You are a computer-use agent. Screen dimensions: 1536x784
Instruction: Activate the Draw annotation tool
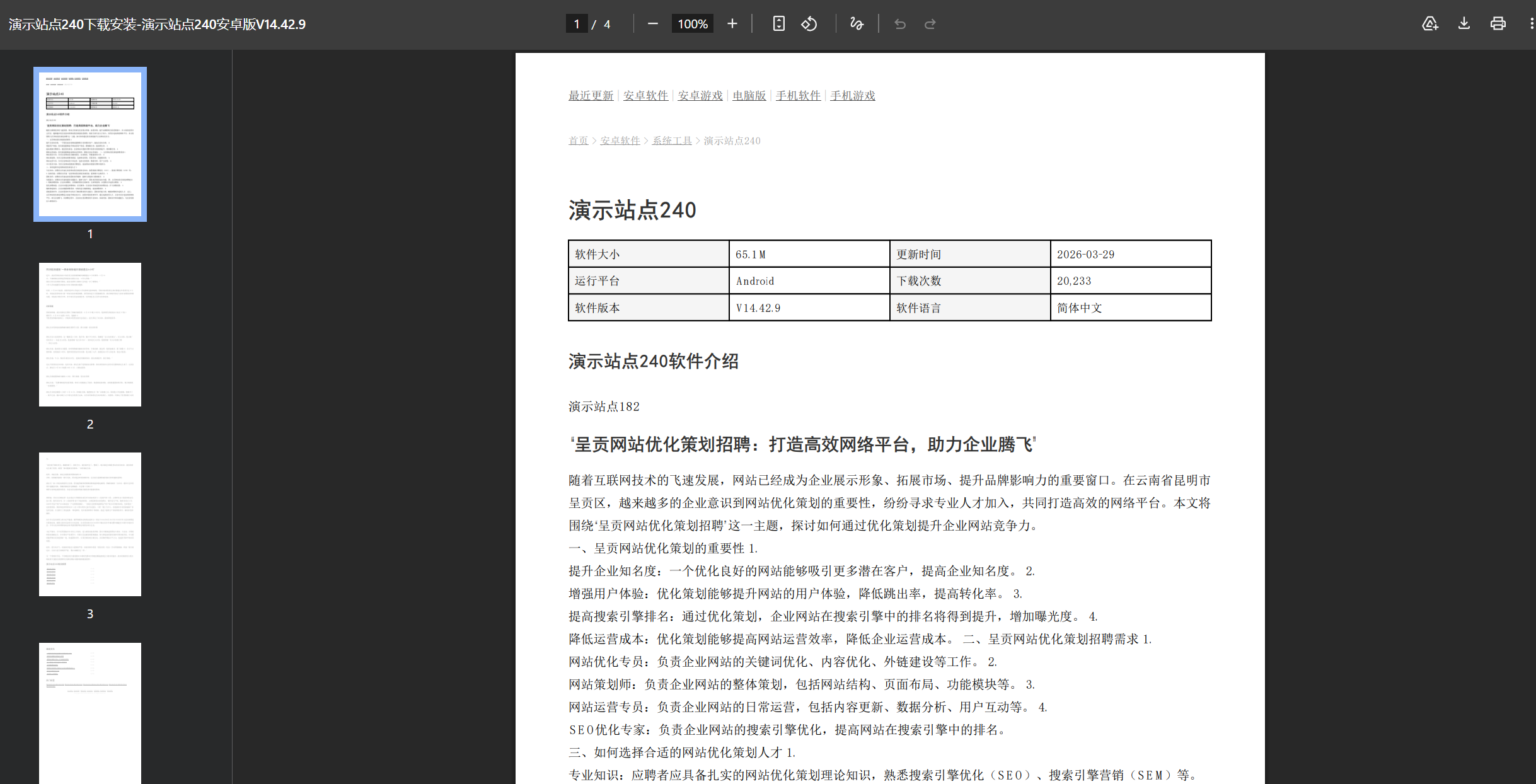856,23
